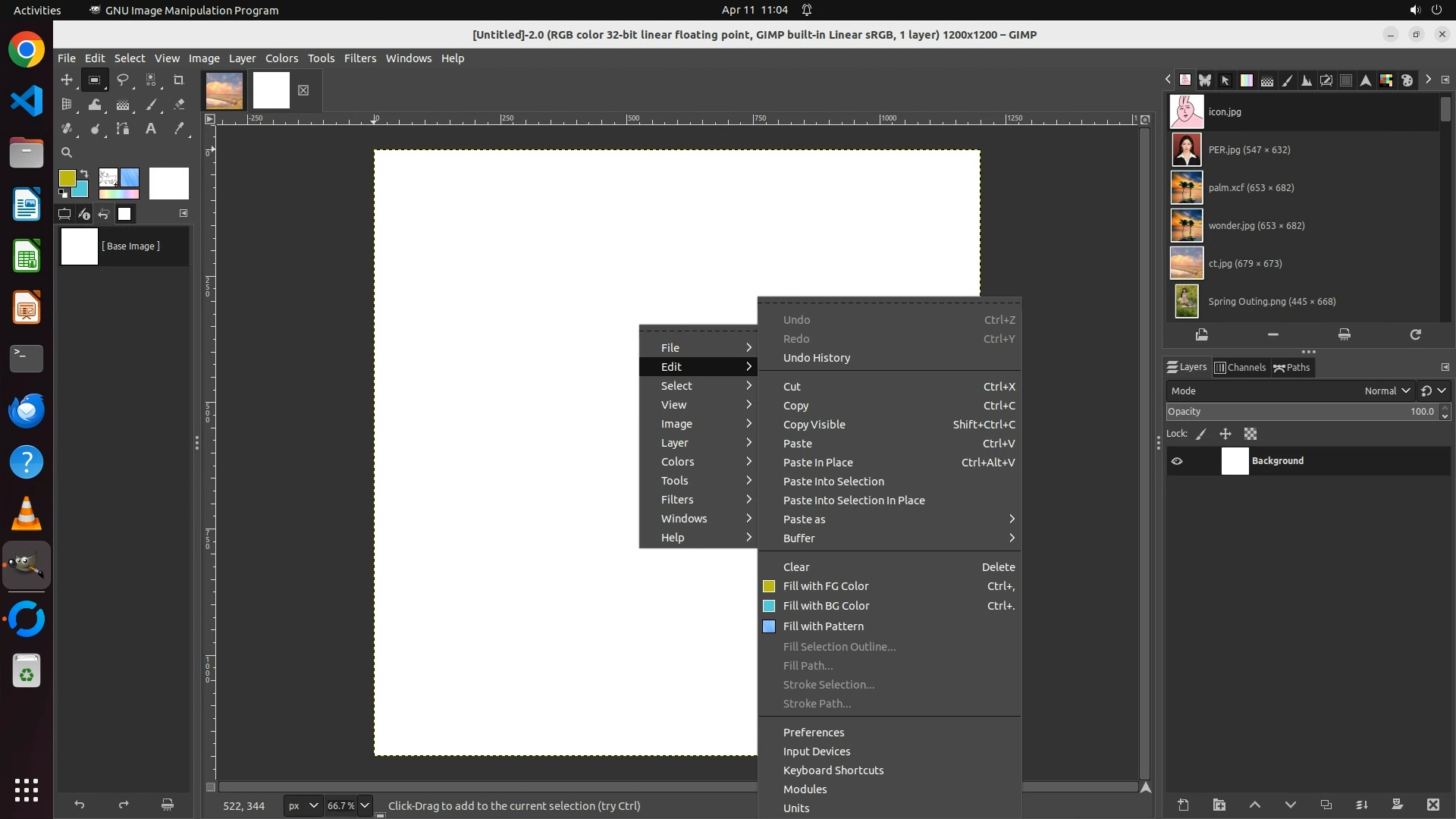1456x819 pixels.
Task: Choose Fill with FG Color
Action: pos(826,586)
